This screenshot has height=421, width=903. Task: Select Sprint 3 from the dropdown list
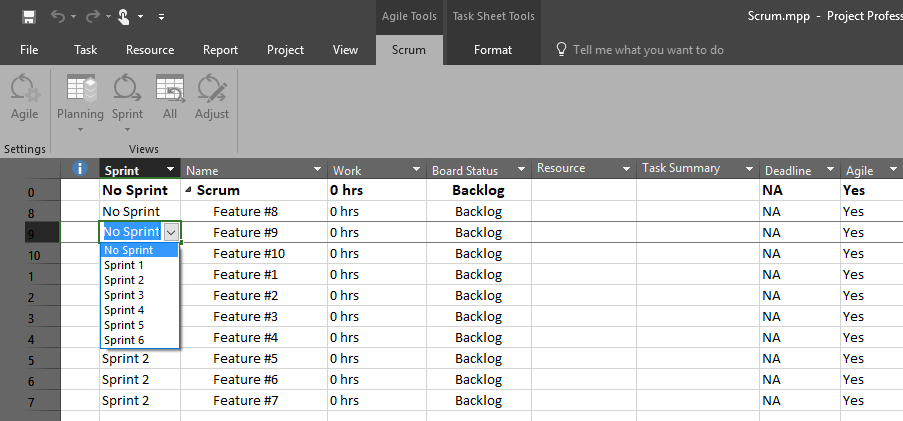coord(124,295)
